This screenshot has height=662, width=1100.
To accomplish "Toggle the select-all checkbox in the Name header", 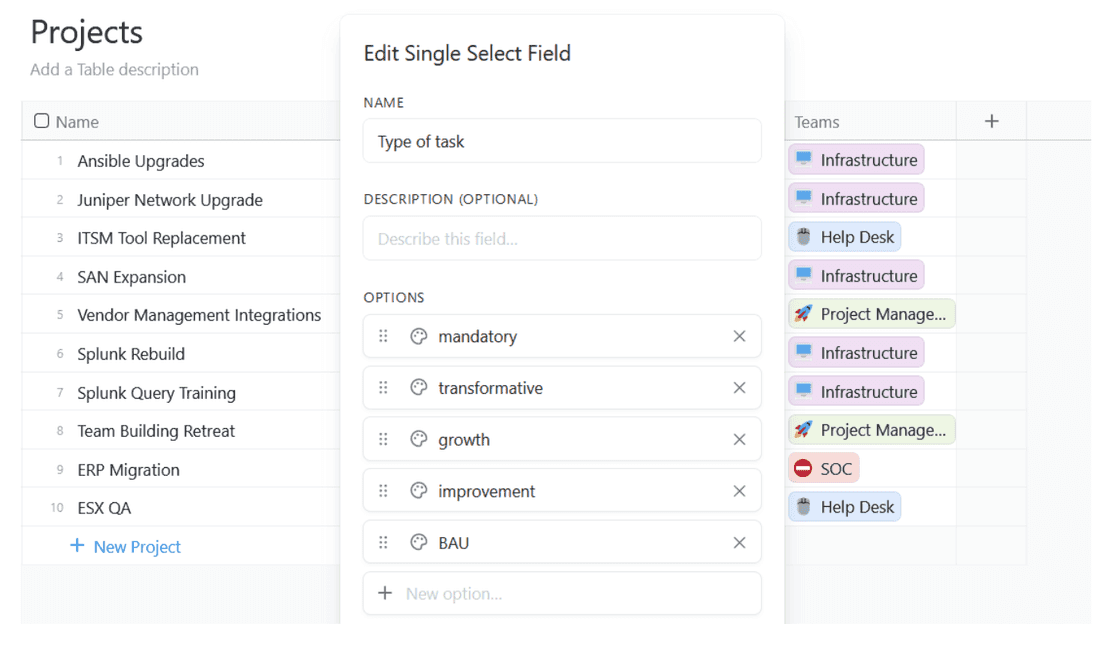I will point(41,120).
